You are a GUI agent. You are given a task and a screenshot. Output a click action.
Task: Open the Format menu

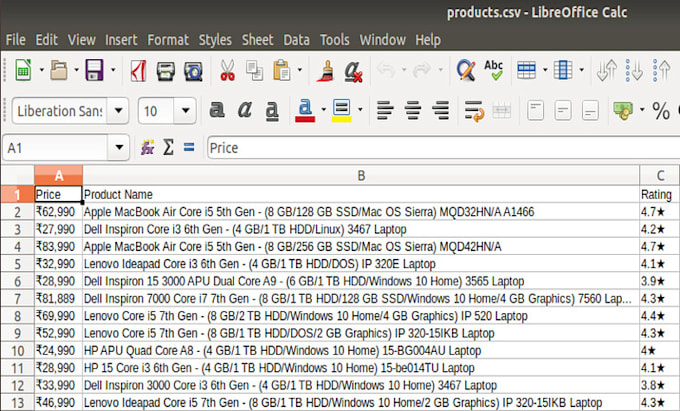click(x=168, y=40)
